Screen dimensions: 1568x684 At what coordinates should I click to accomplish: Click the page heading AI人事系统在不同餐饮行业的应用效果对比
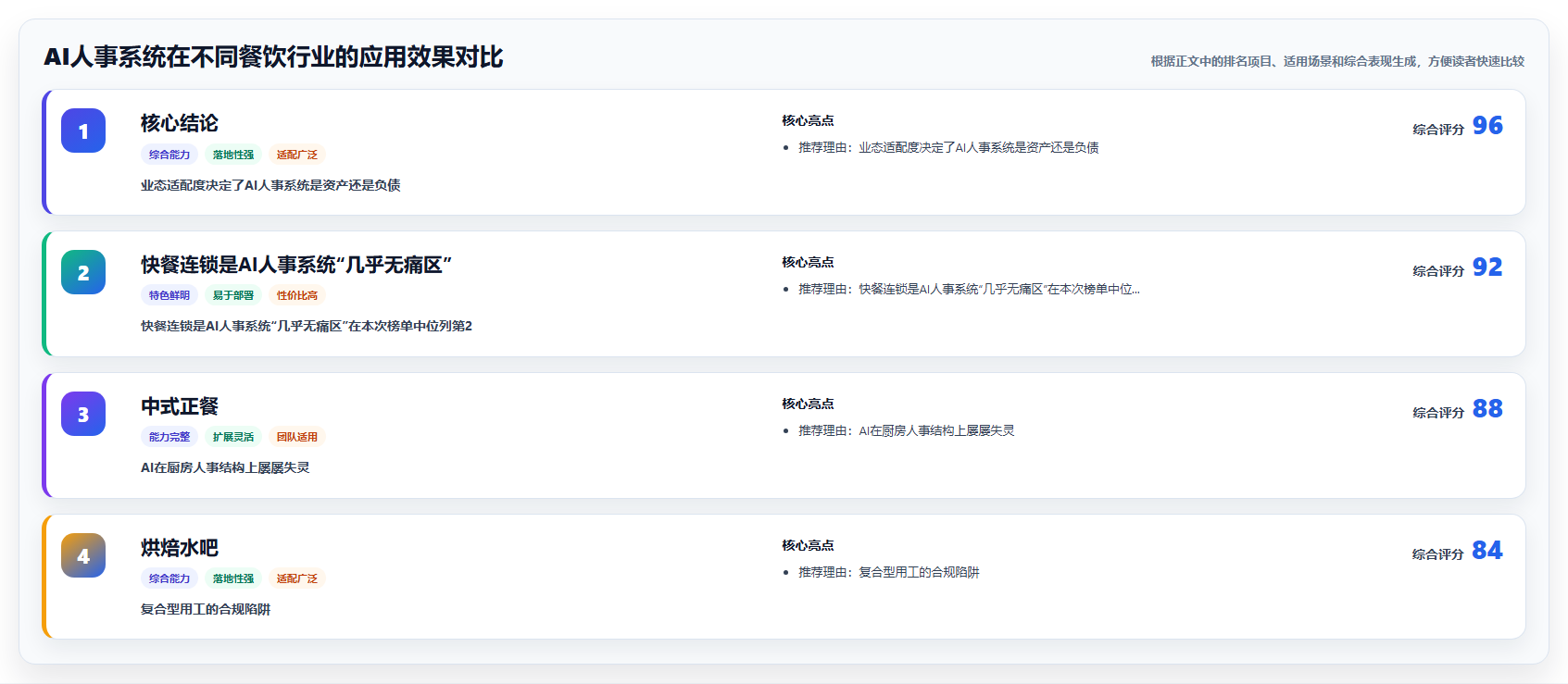click(273, 57)
